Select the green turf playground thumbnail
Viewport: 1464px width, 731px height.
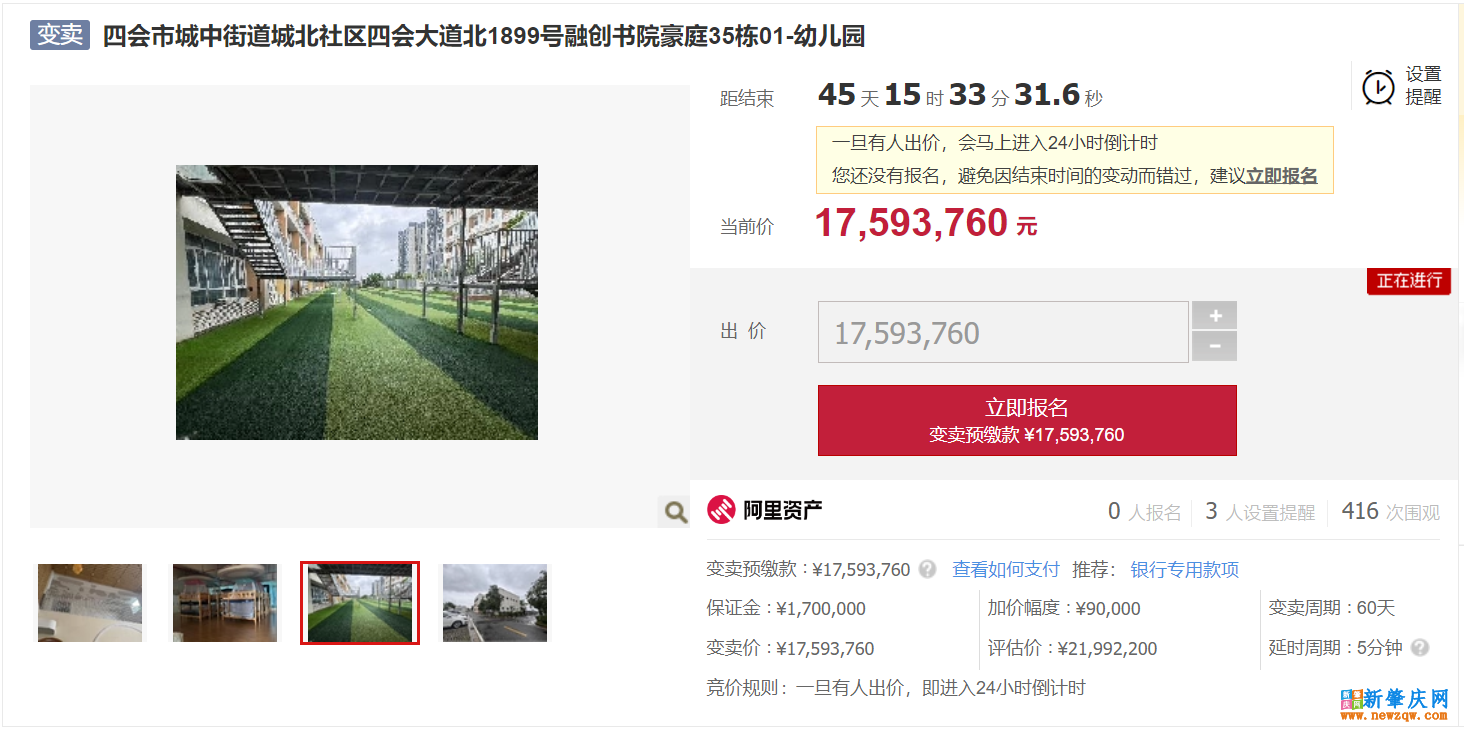[360, 603]
